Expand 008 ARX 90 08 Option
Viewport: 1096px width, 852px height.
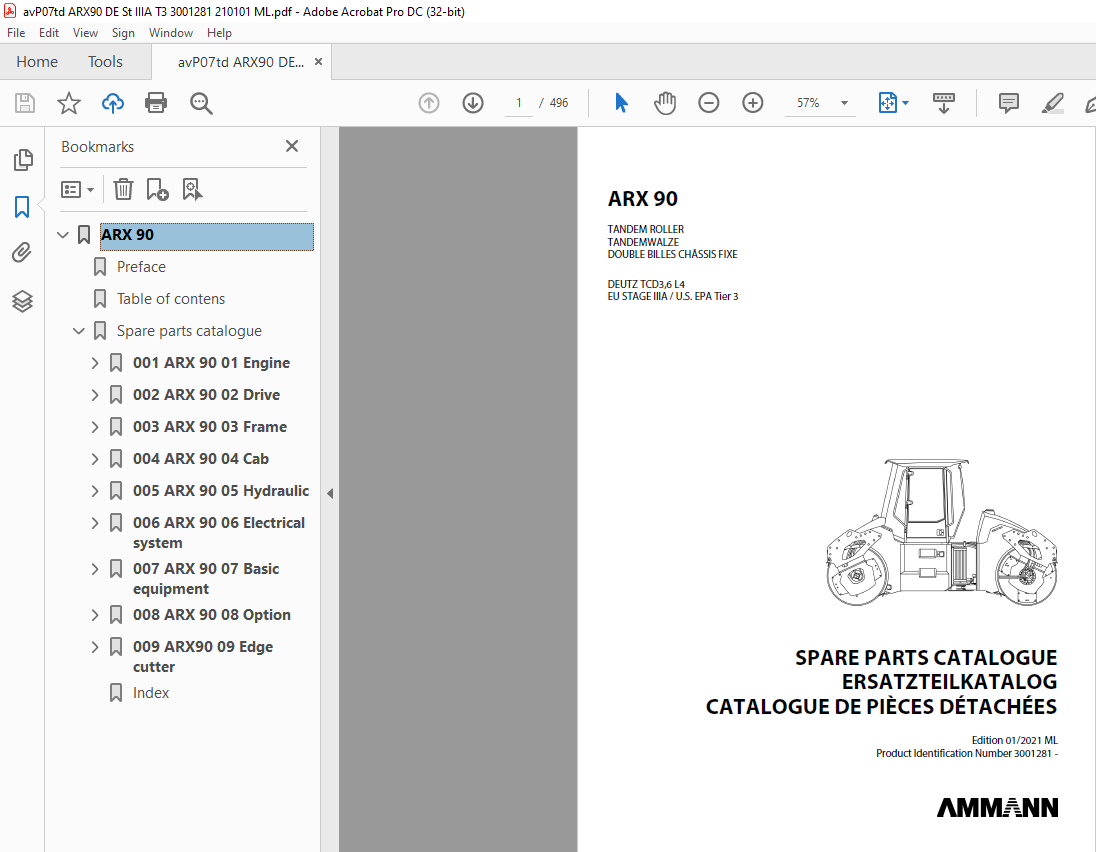tap(95, 615)
